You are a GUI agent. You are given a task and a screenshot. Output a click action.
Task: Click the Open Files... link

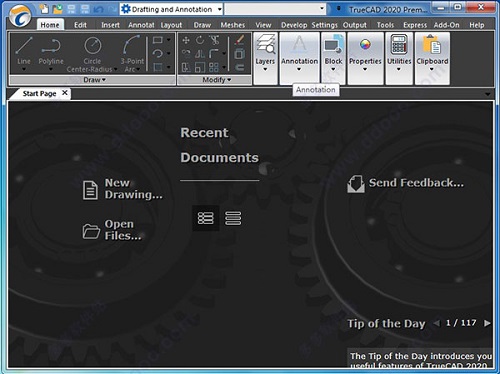coord(112,230)
